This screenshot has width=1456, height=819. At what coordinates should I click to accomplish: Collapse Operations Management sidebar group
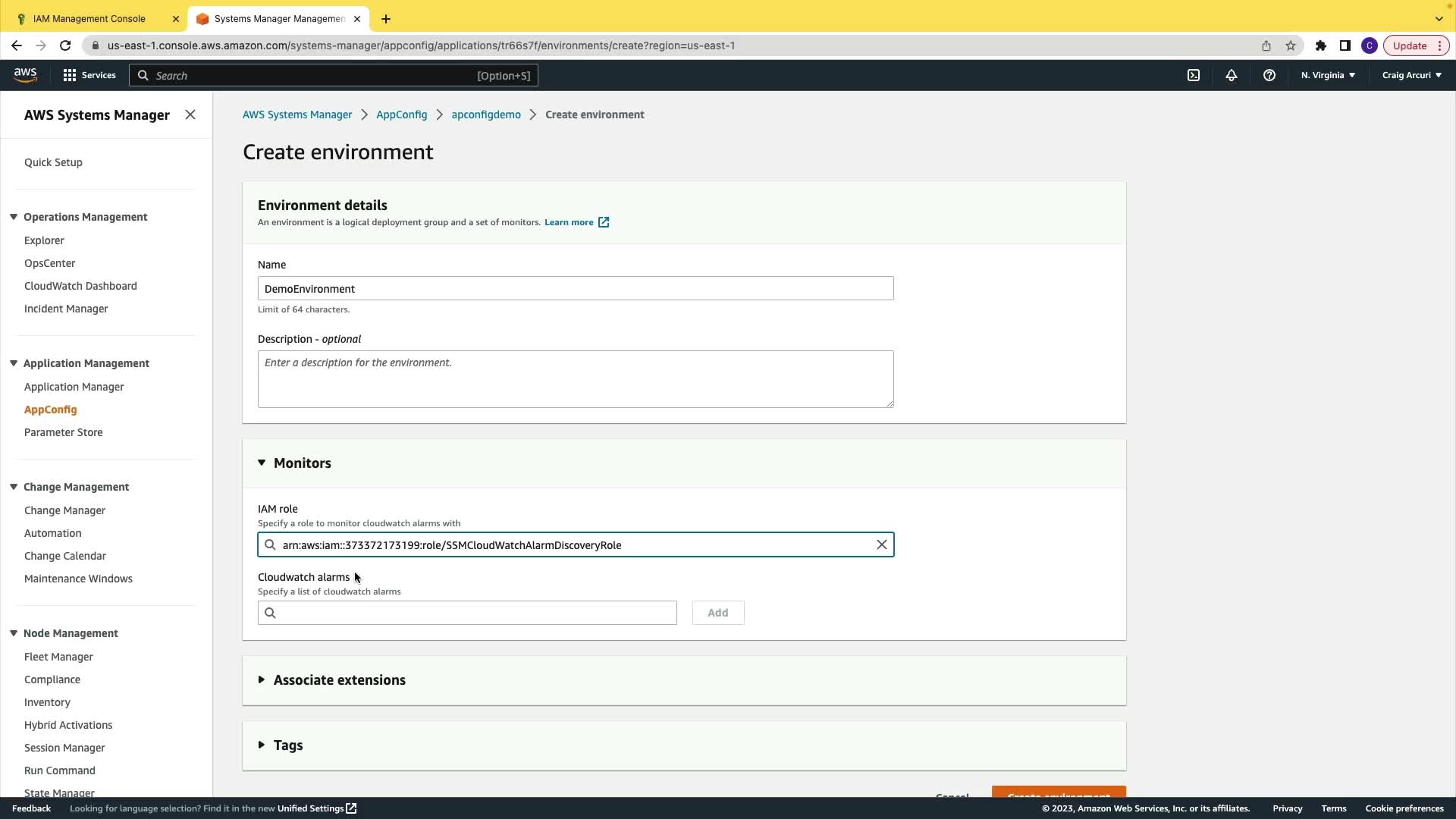pos(14,217)
